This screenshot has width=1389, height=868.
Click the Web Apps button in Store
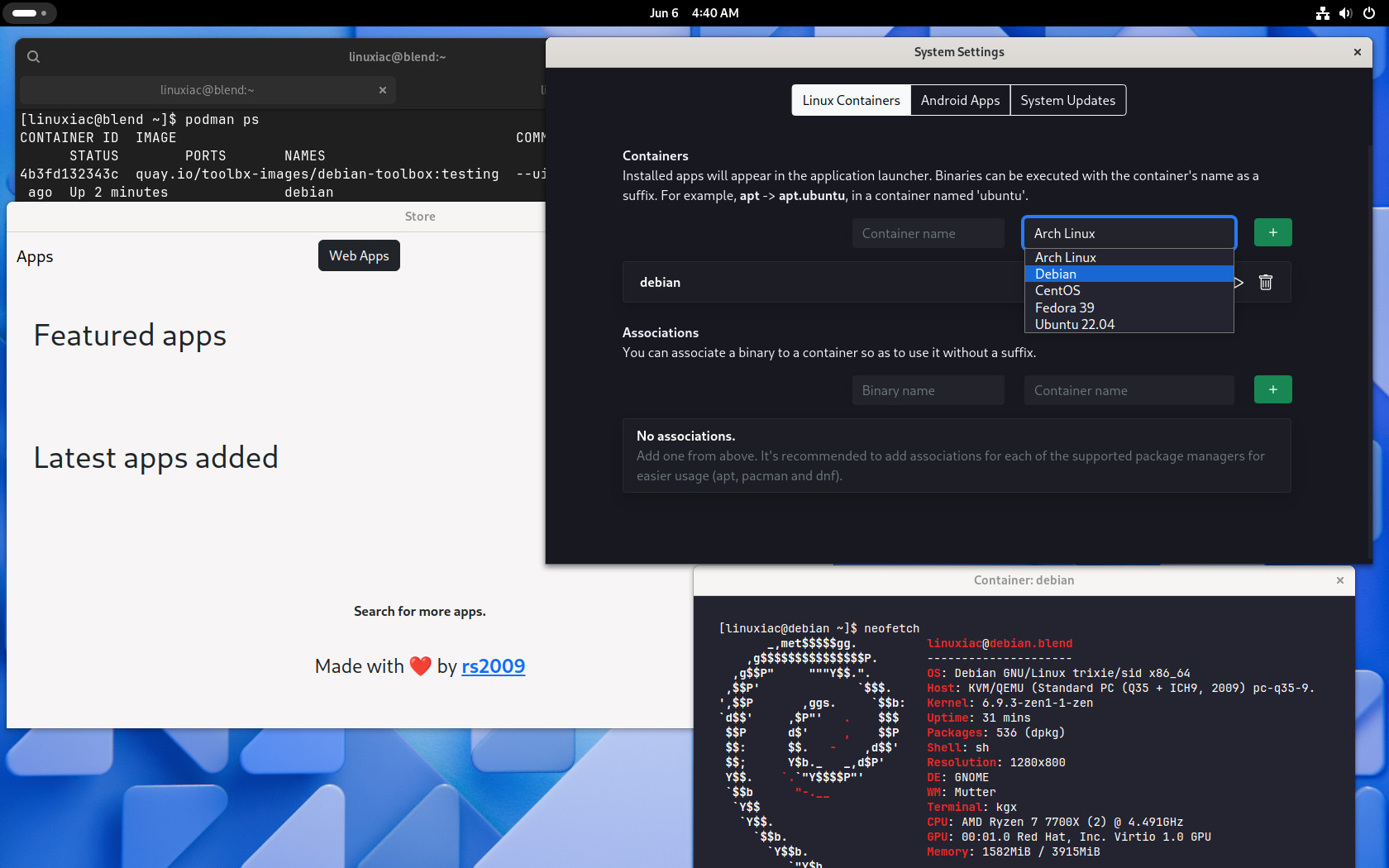[359, 255]
